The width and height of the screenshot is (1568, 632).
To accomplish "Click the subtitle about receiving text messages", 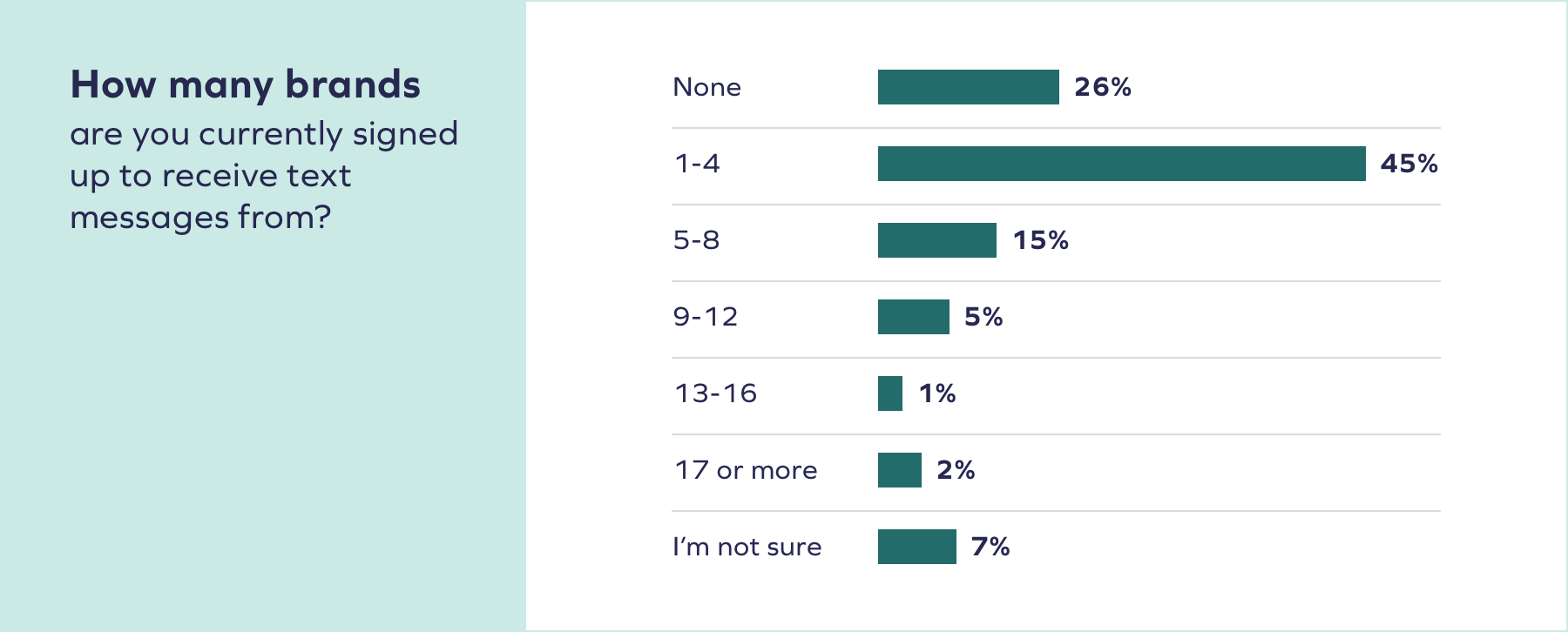I will tap(263, 176).
